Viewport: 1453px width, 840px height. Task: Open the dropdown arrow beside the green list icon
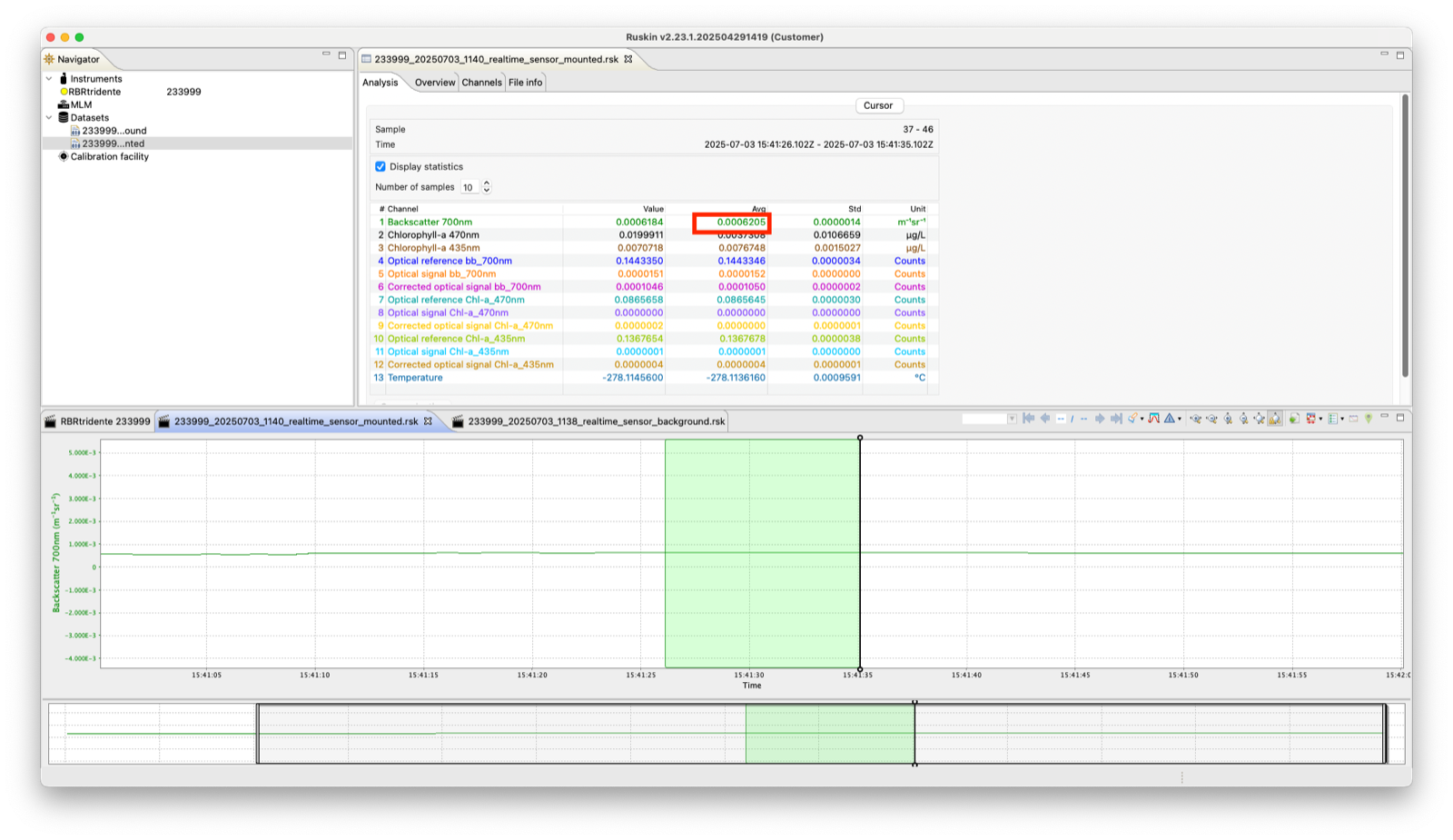point(1342,419)
